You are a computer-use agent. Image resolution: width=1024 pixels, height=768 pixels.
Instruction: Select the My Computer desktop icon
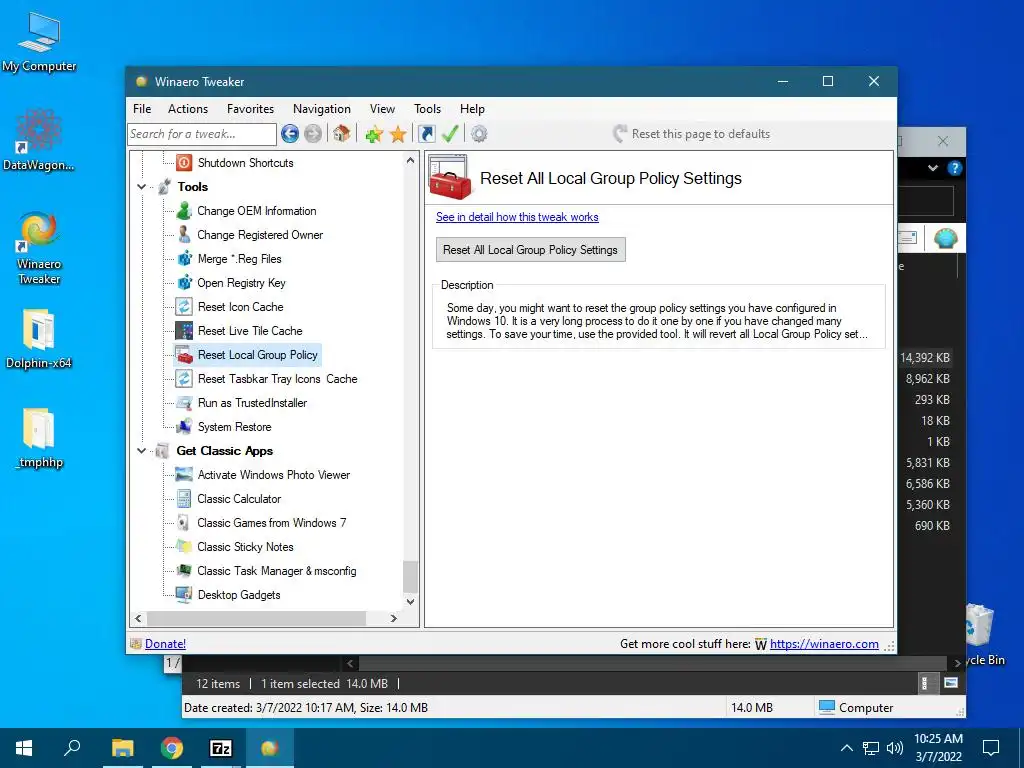(x=39, y=42)
